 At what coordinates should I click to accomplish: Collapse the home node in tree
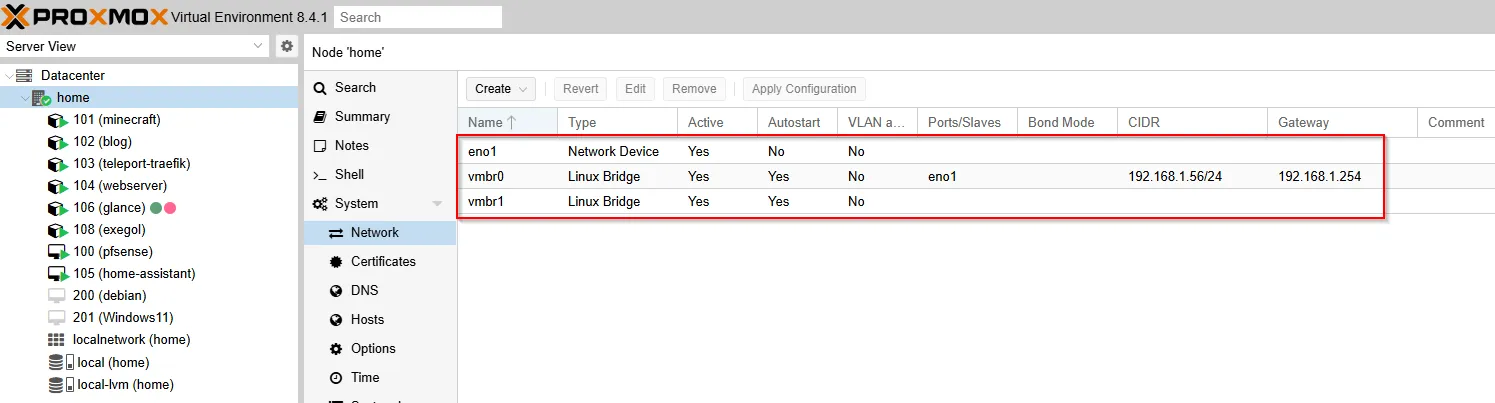(25, 98)
